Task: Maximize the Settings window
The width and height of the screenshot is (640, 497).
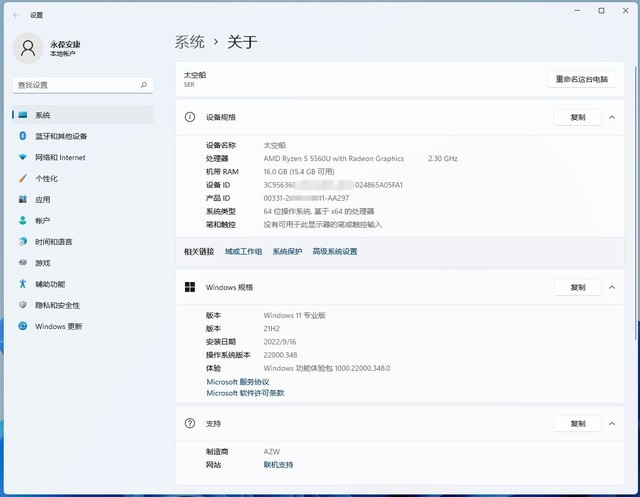Action: 601,11
